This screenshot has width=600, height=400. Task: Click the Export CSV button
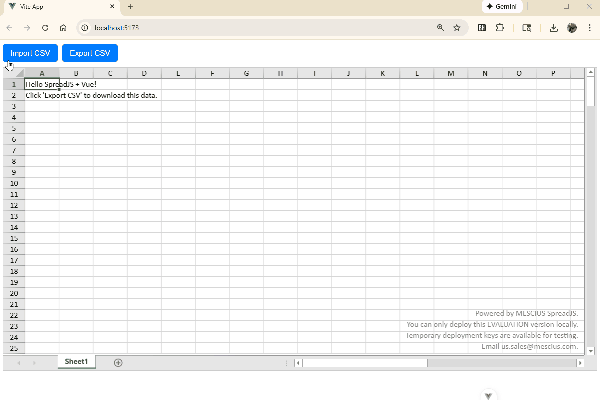coord(90,53)
